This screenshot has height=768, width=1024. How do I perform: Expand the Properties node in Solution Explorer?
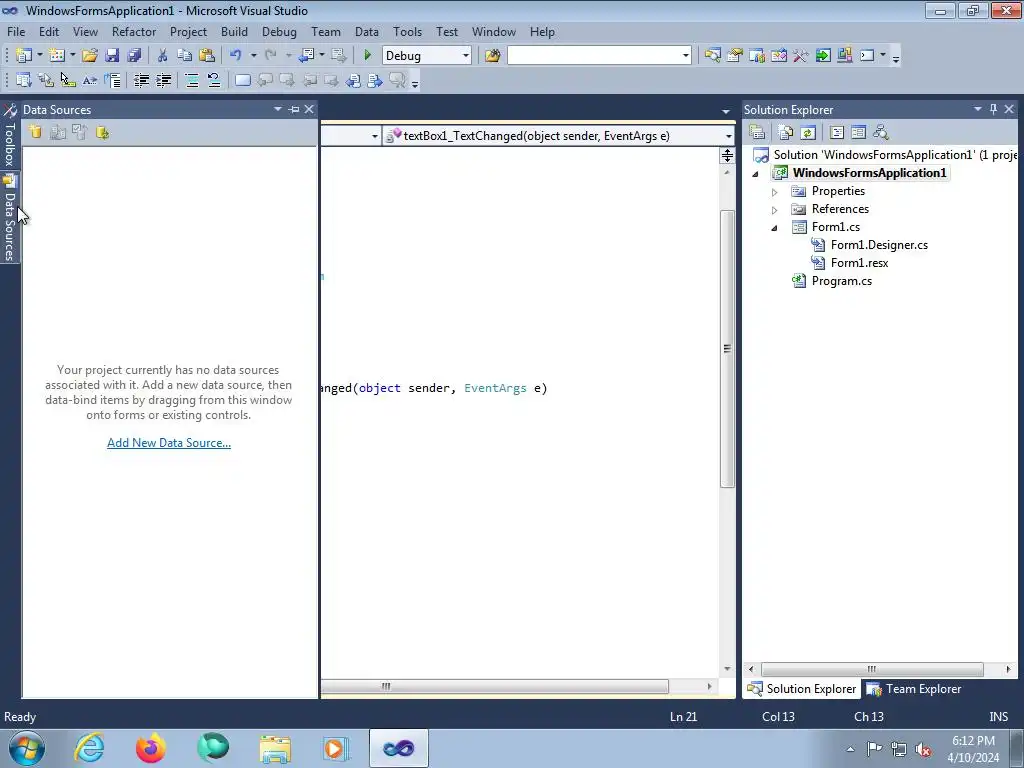pos(775,192)
